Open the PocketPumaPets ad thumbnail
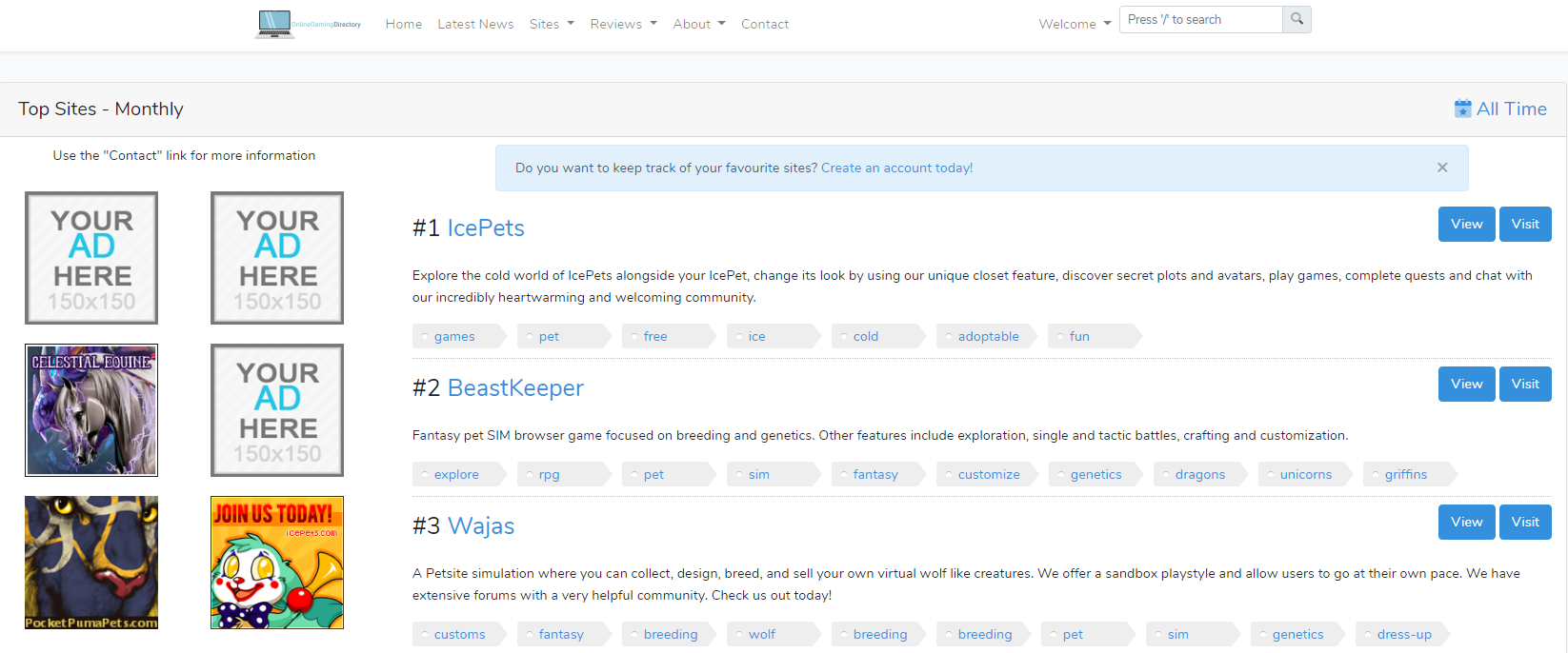This screenshot has height=653, width=1568. pos(91,563)
